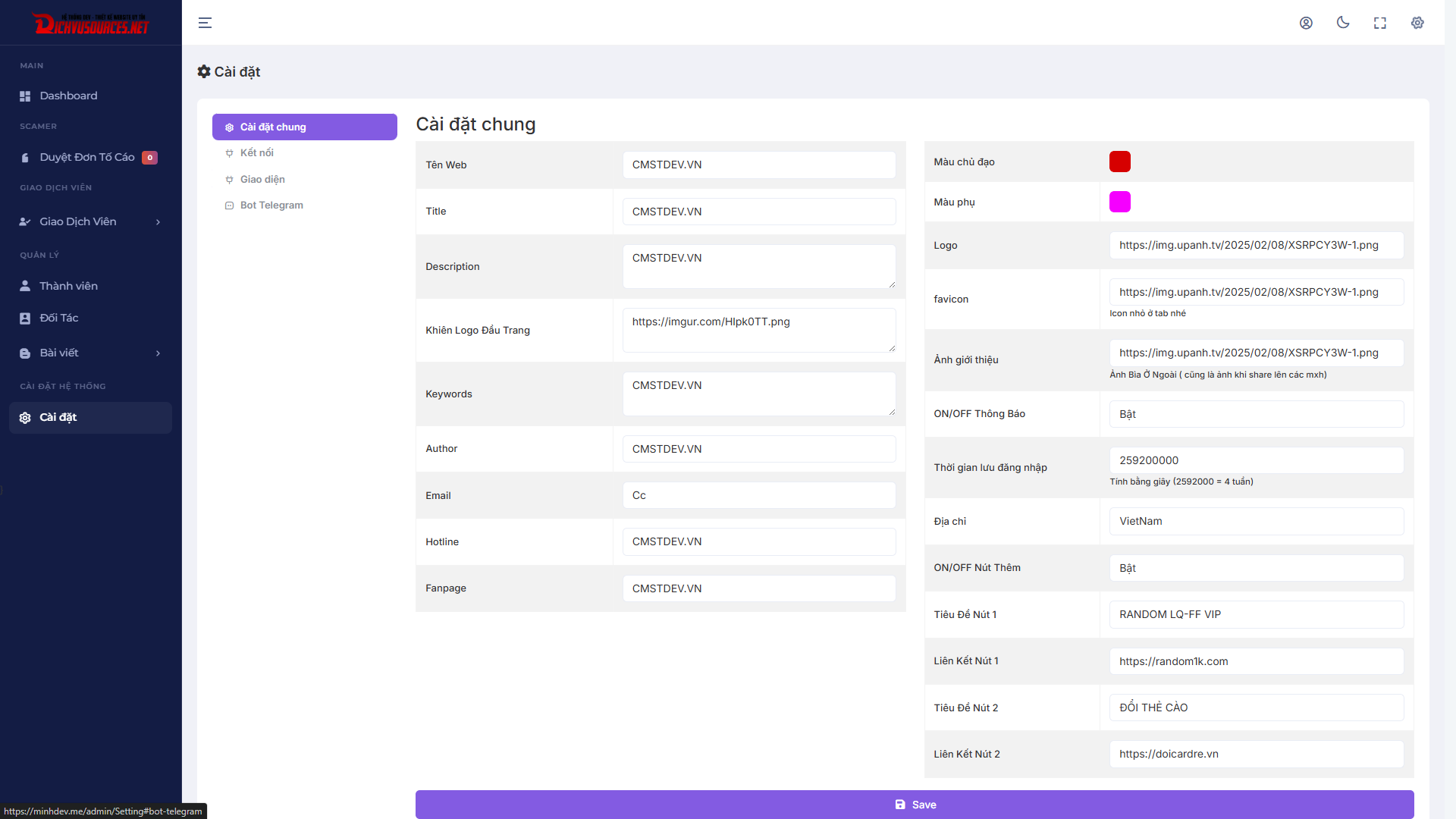Image resolution: width=1456 pixels, height=819 pixels.
Task: Click the DichVuSources.net logo
Action: (x=91, y=24)
